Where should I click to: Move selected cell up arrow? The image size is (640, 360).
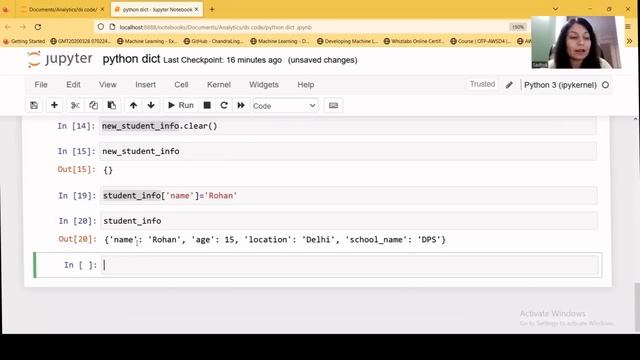point(133,105)
